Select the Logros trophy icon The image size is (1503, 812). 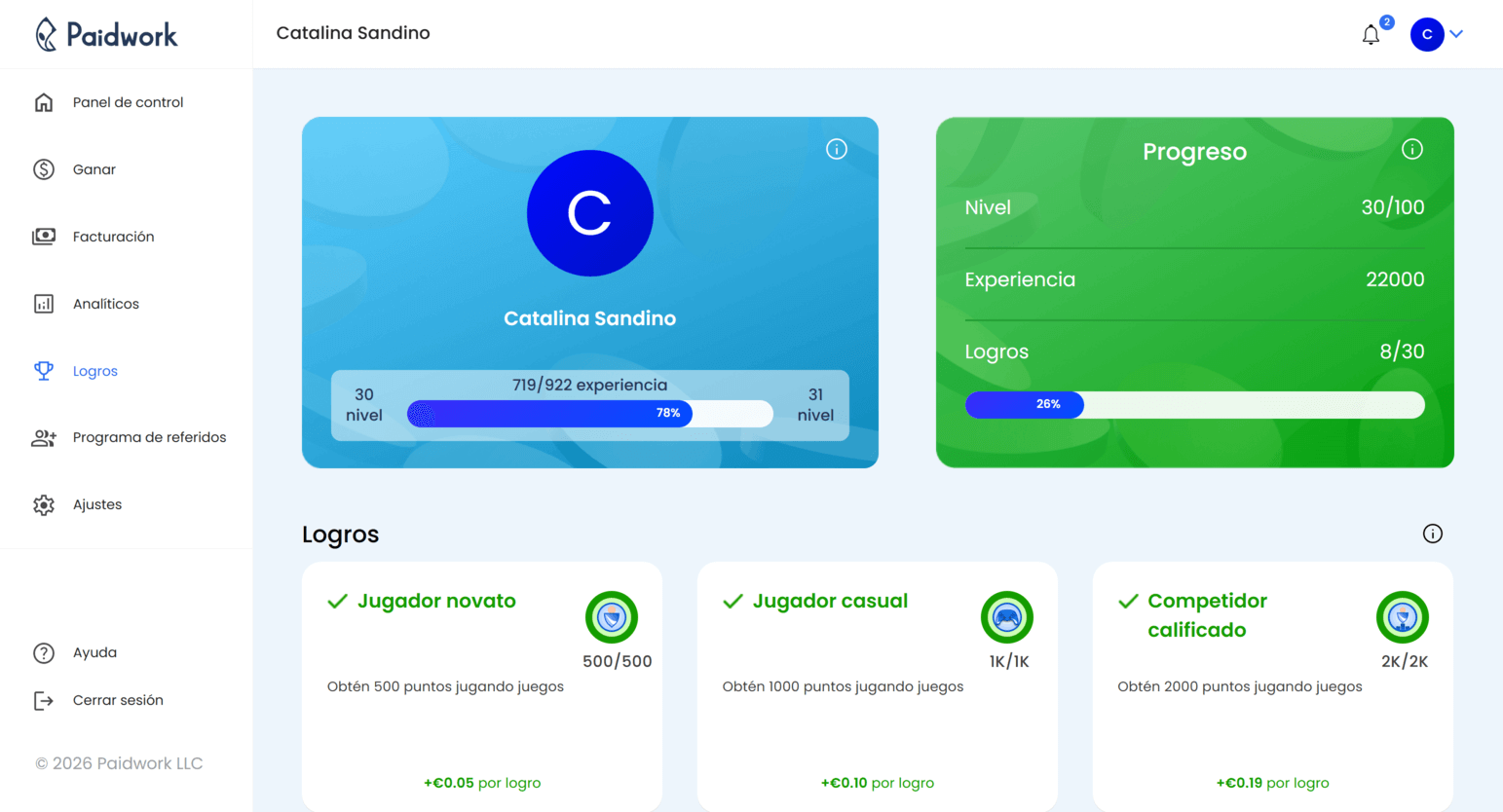44,370
